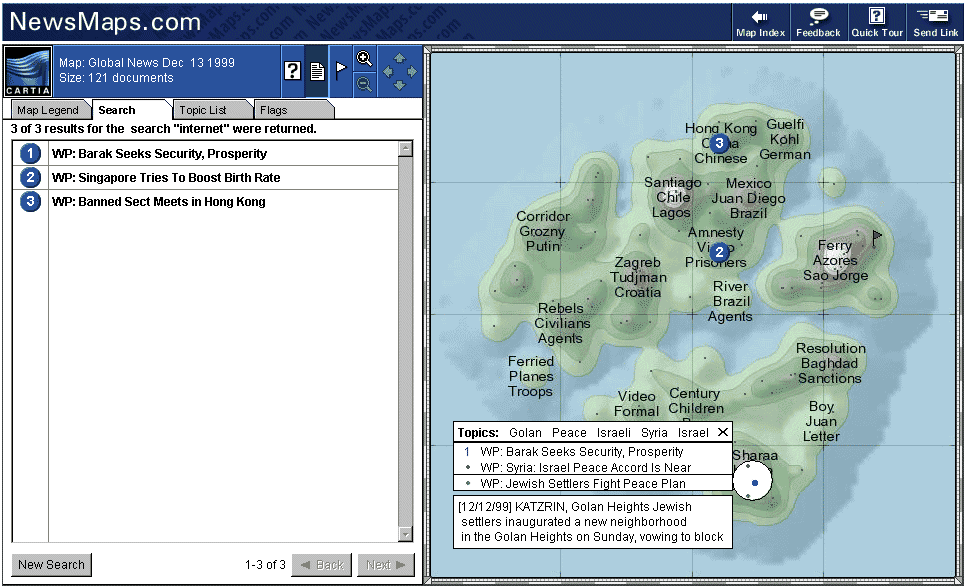This screenshot has width=966, height=588.
Task: Pan the map upward with the arrow icon
Action: 398,58
